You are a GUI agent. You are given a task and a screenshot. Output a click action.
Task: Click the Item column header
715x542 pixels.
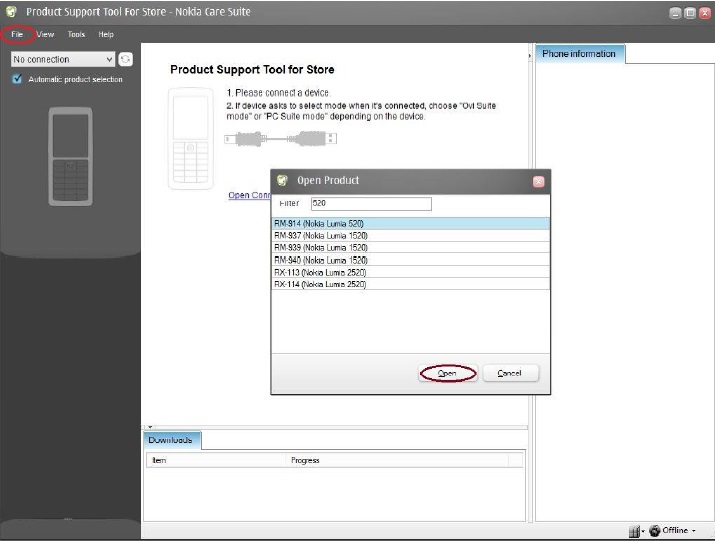pyautogui.click(x=216, y=460)
